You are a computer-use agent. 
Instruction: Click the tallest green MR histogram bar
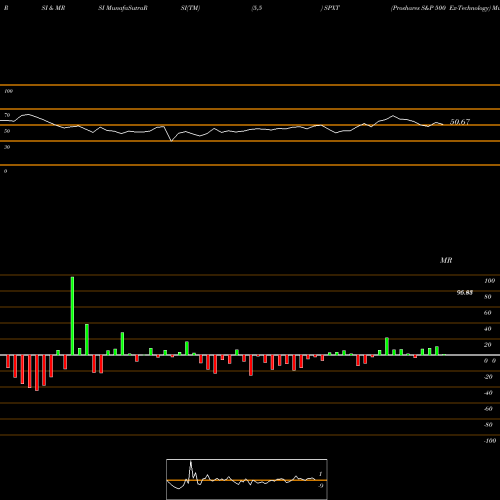click(72, 316)
